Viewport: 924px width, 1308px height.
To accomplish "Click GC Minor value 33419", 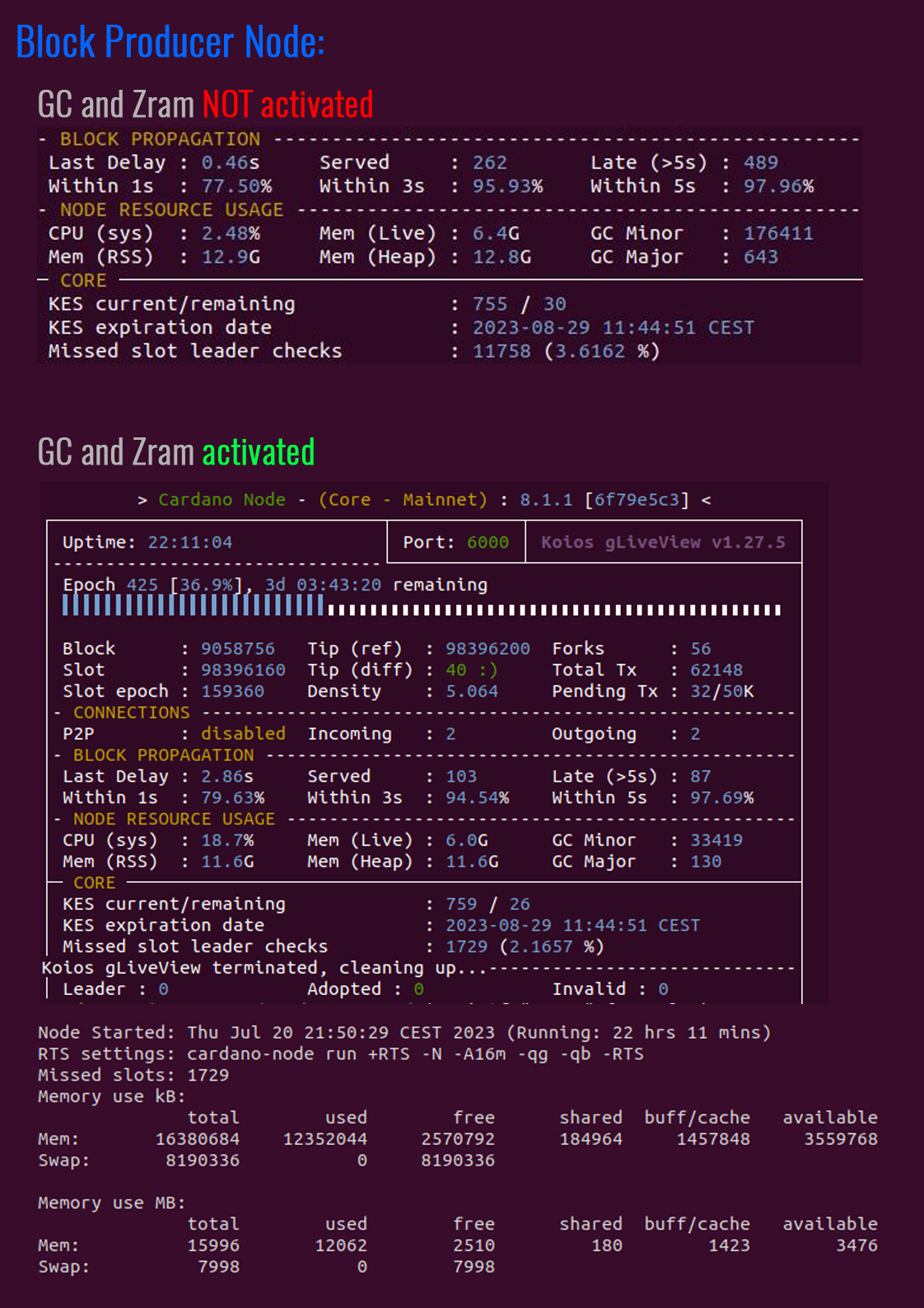I will point(716,841).
